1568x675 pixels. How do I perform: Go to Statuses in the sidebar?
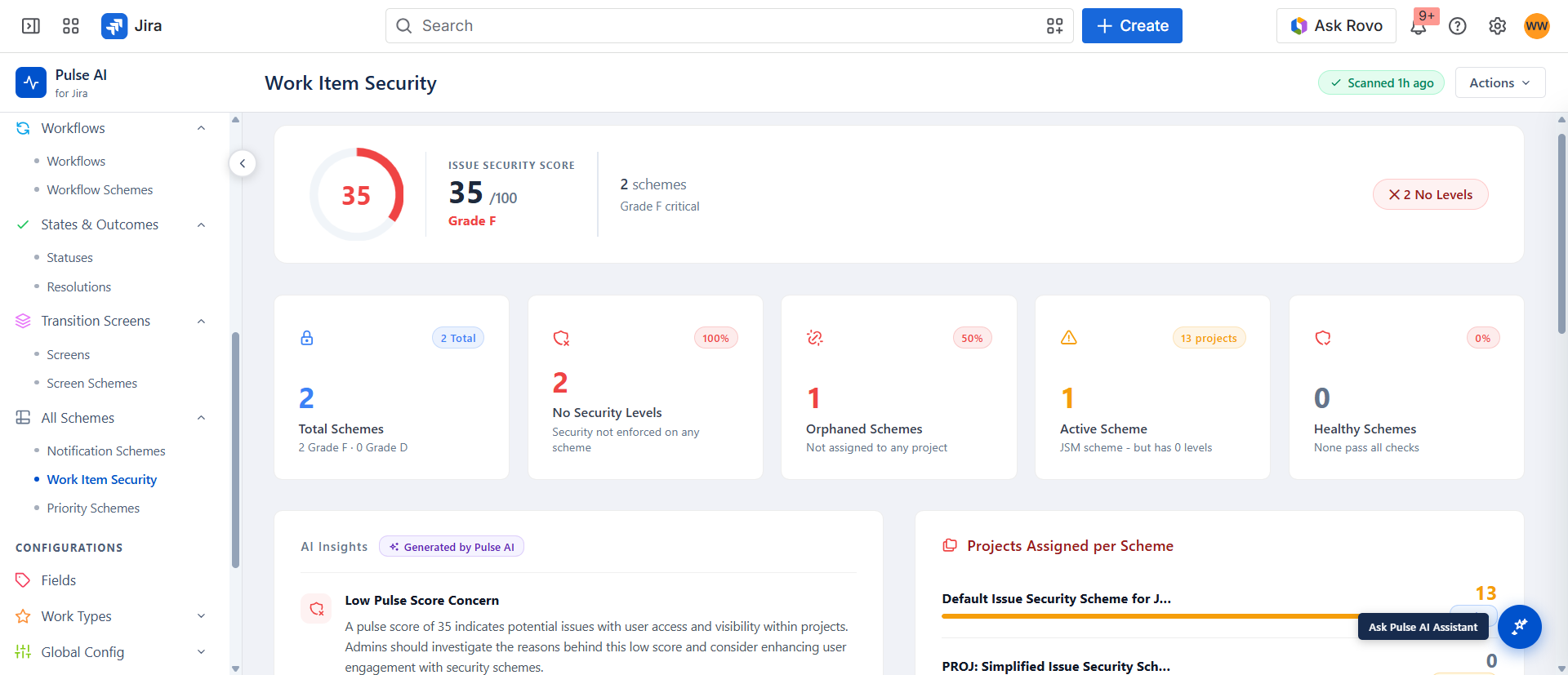tap(69, 257)
